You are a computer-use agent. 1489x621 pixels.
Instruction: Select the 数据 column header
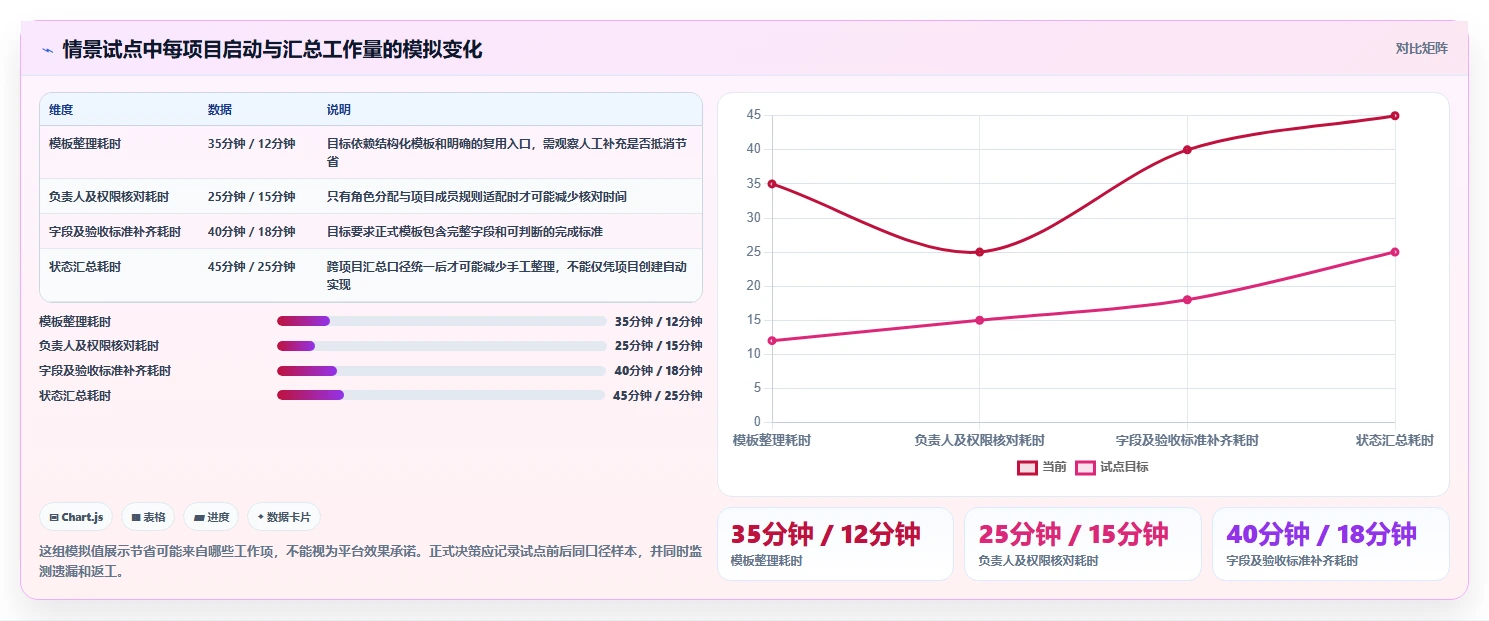[x=258, y=110]
